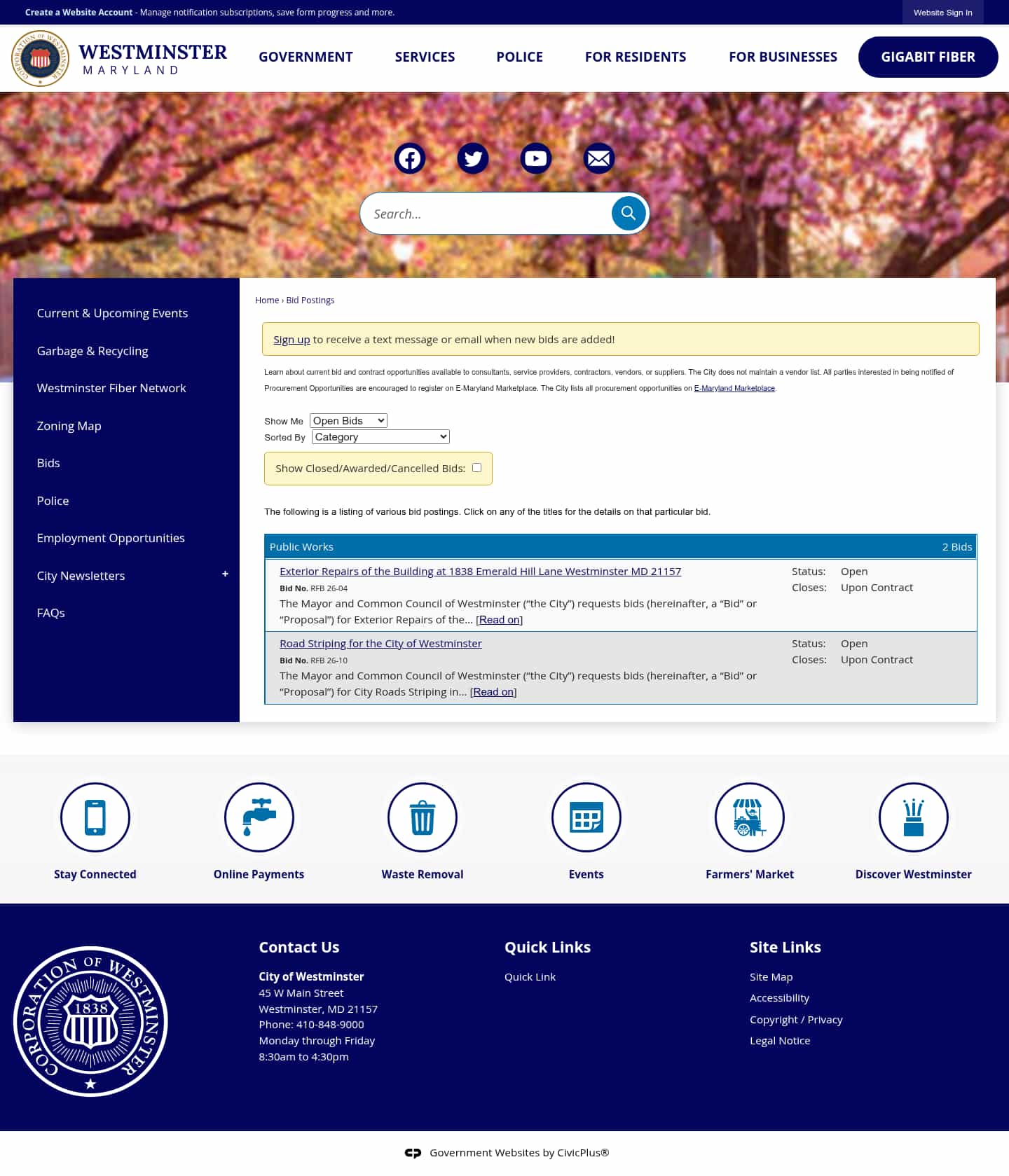This screenshot has height=1176, width=1009.
Task: Open the YouTube social icon
Action: [536, 158]
